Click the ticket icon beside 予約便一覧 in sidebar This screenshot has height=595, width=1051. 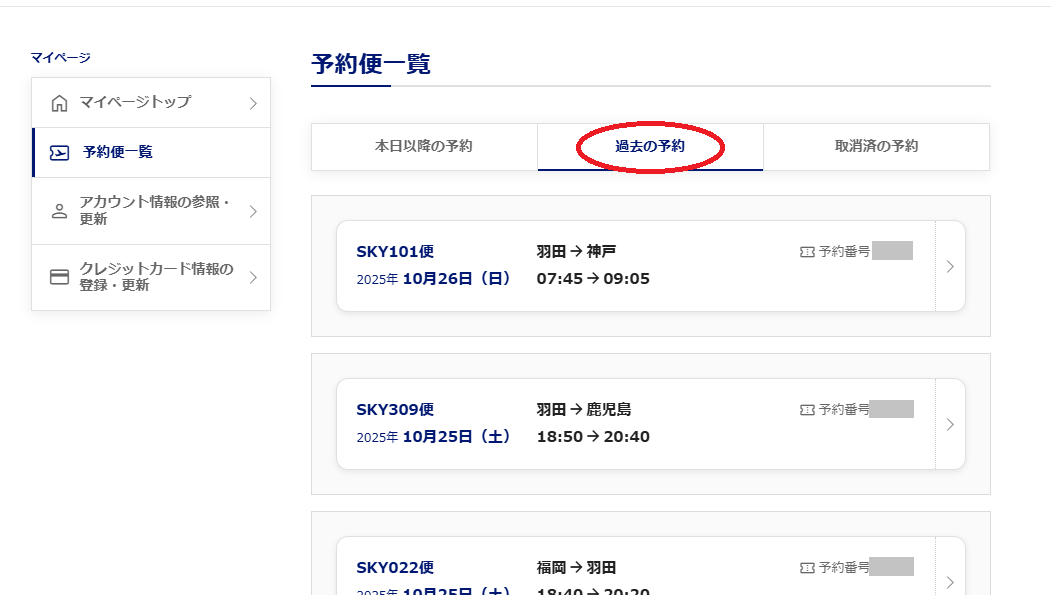tap(60, 153)
